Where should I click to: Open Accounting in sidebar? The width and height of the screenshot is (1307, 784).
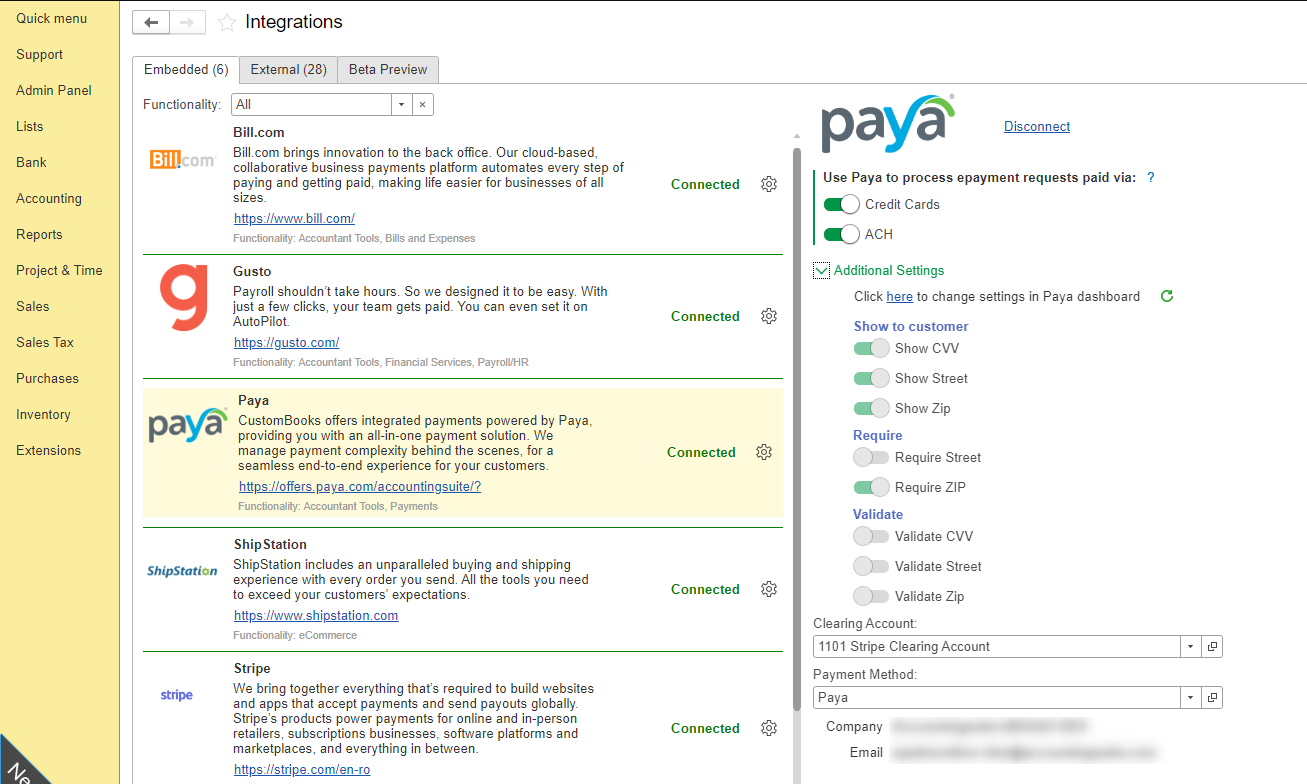tap(49, 198)
